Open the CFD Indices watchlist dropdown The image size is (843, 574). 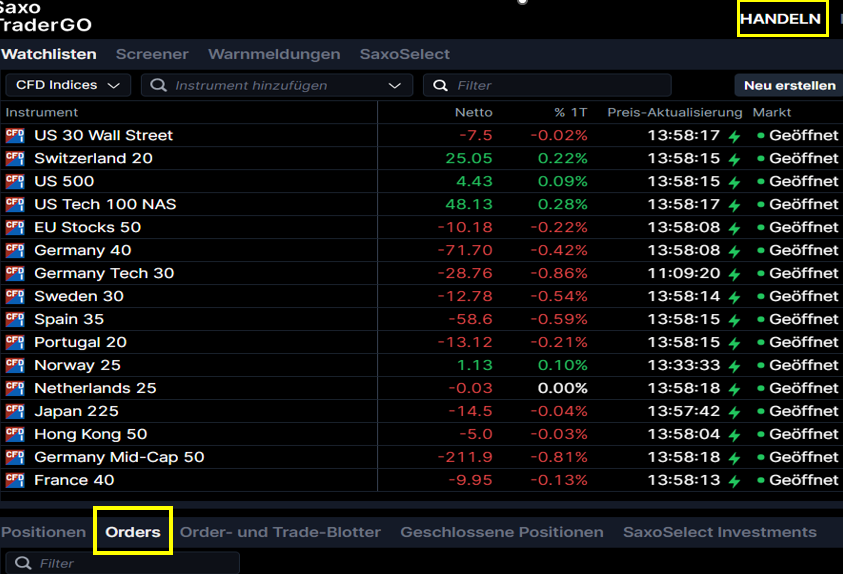coord(68,85)
